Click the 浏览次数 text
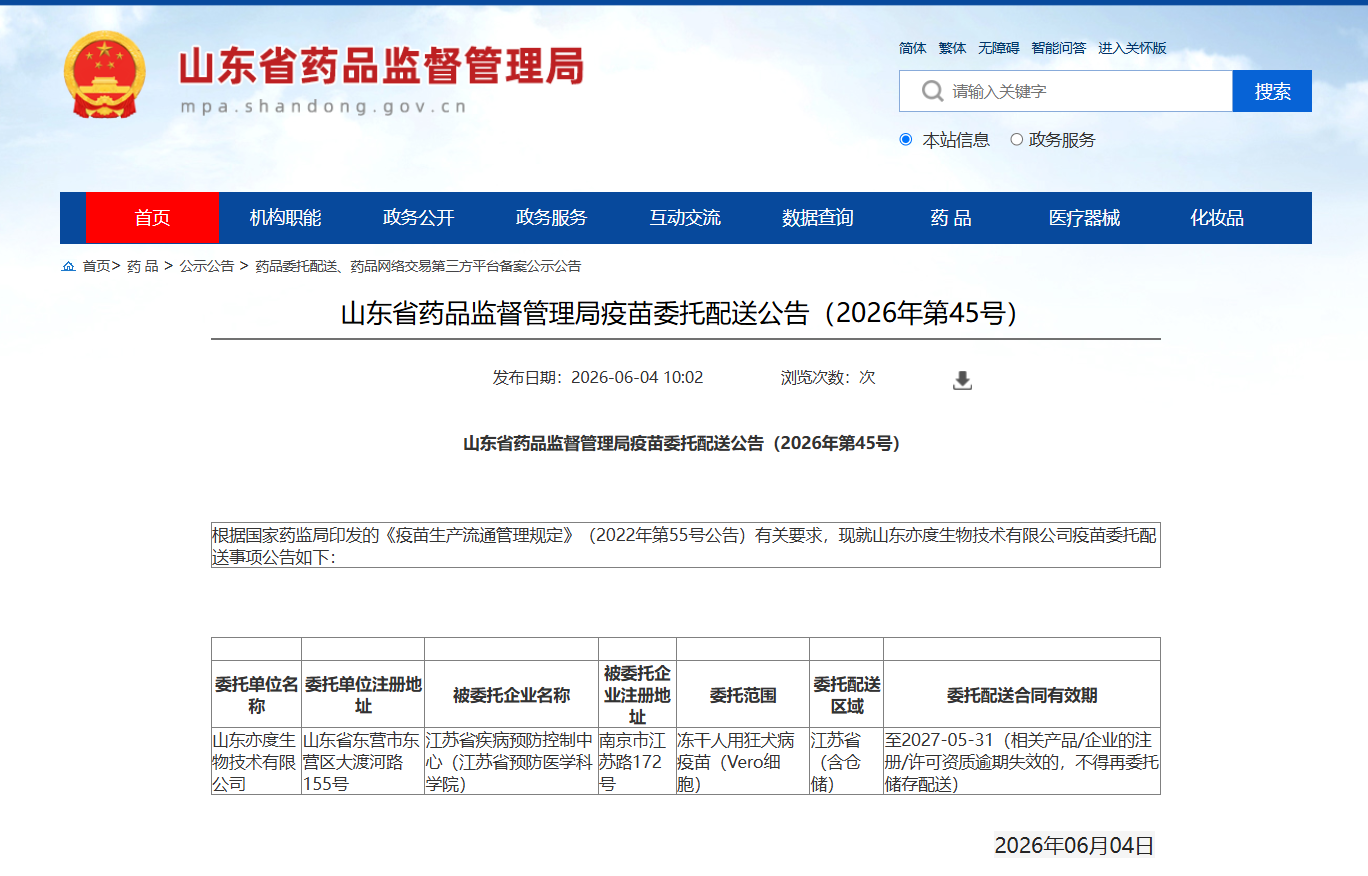 coord(828,377)
